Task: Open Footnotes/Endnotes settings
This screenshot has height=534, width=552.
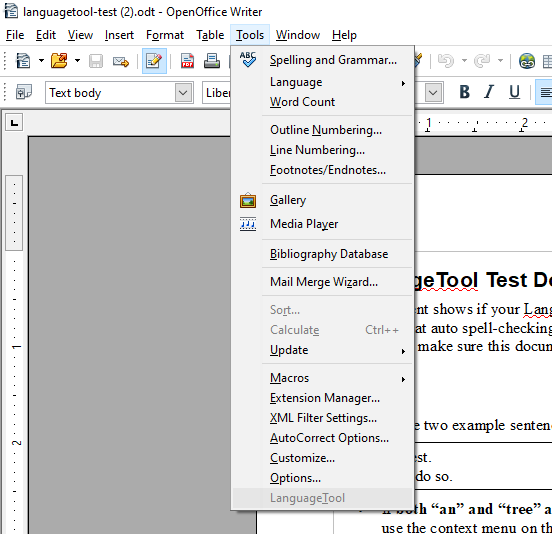Action: (322, 170)
